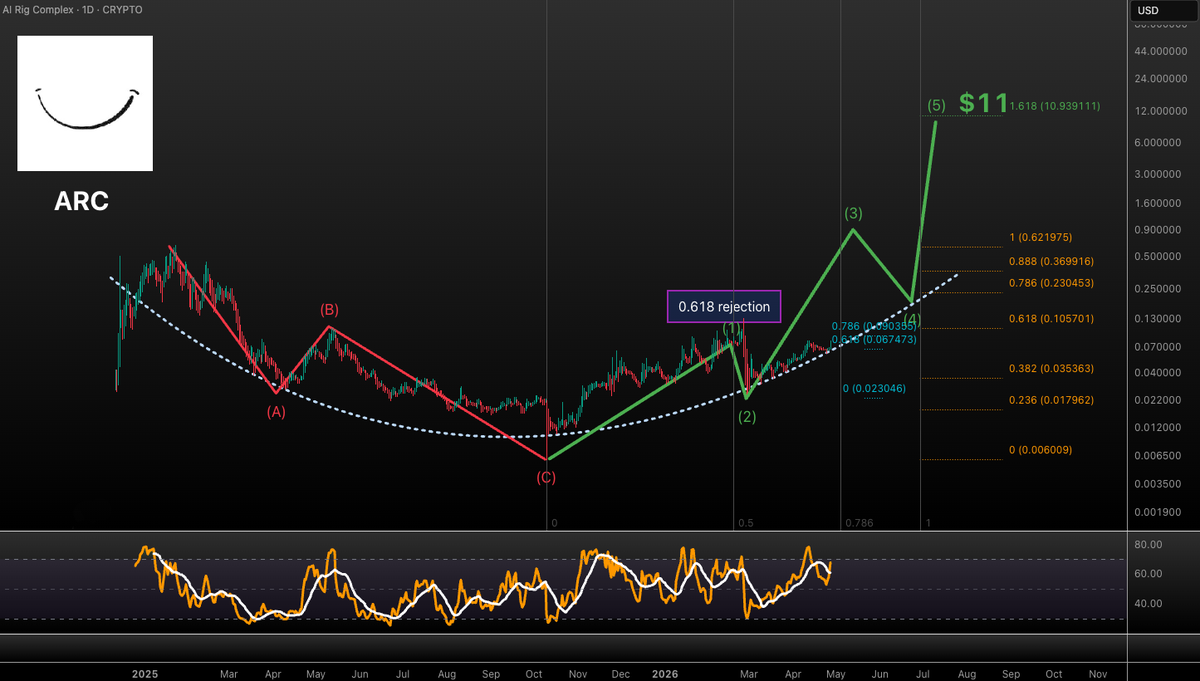
Task: Click the green (3) wave label
Action: (853, 213)
